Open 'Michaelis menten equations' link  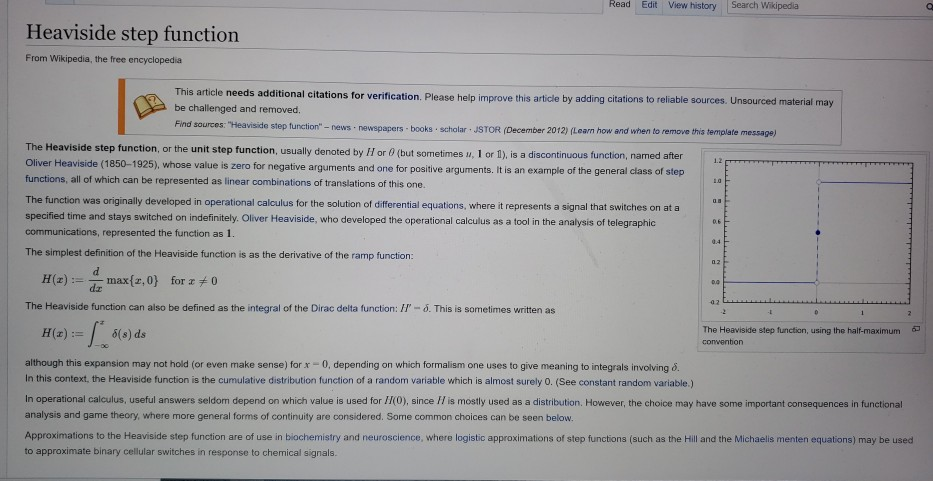click(x=794, y=440)
